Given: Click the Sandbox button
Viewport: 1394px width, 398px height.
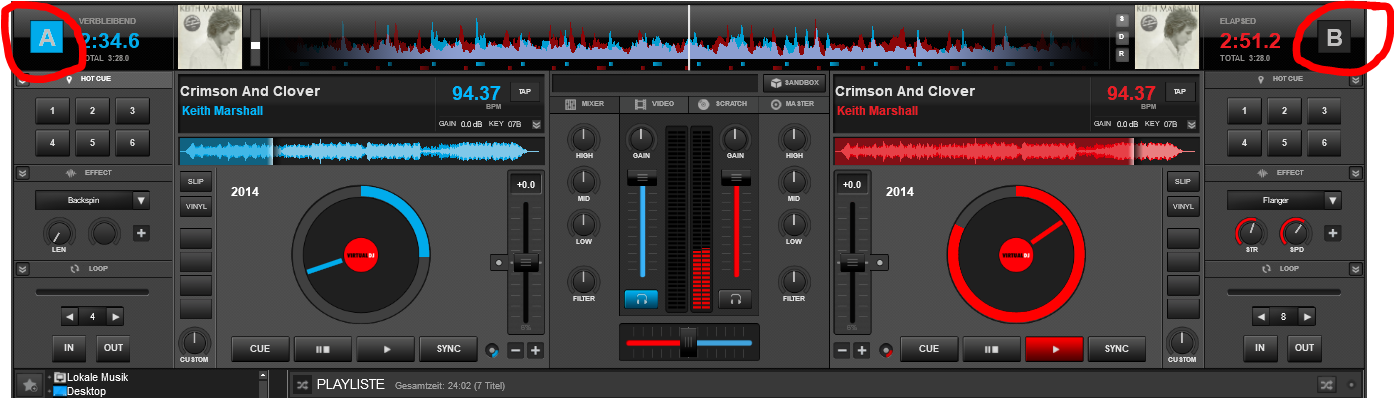Looking at the screenshot, I should 793,83.
